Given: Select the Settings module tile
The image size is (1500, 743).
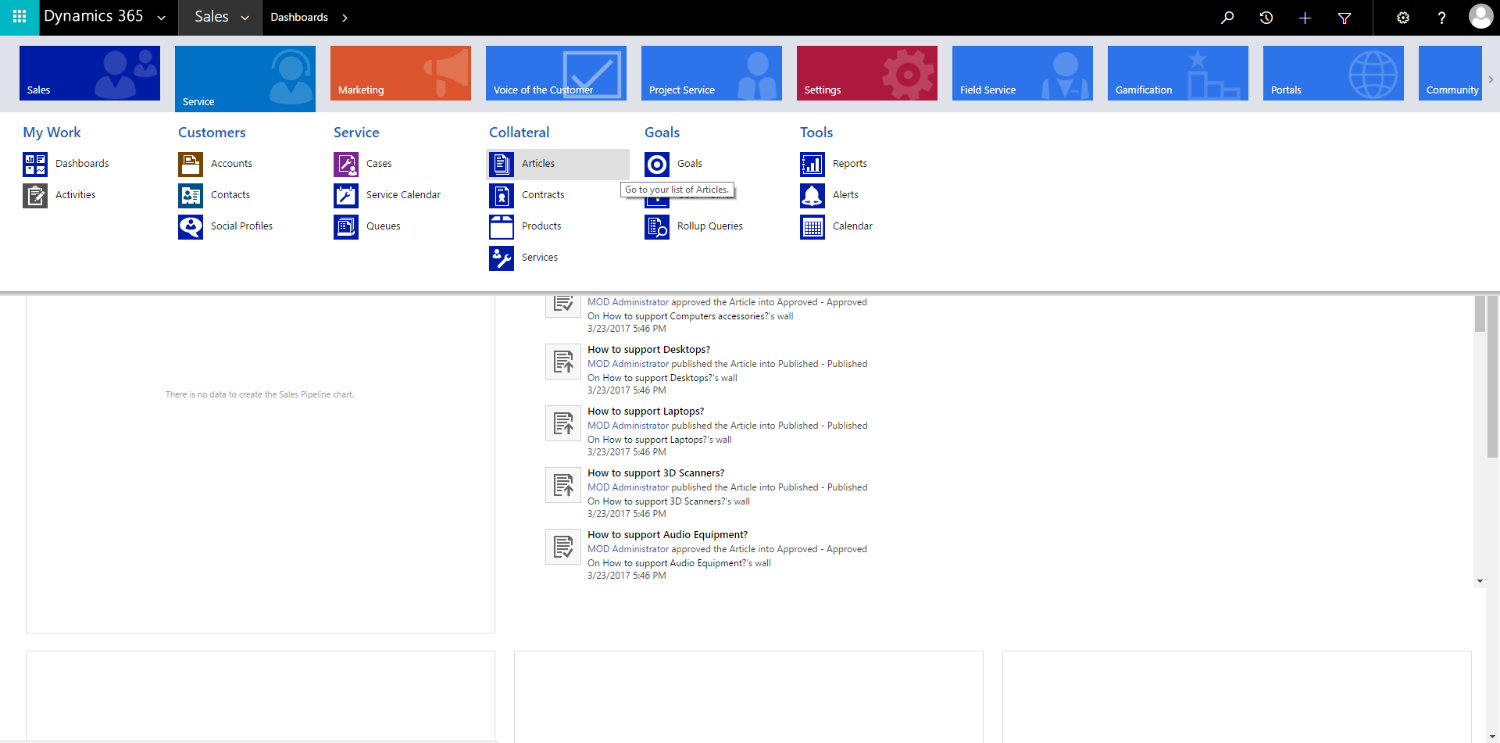Looking at the screenshot, I should tap(867, 73).
